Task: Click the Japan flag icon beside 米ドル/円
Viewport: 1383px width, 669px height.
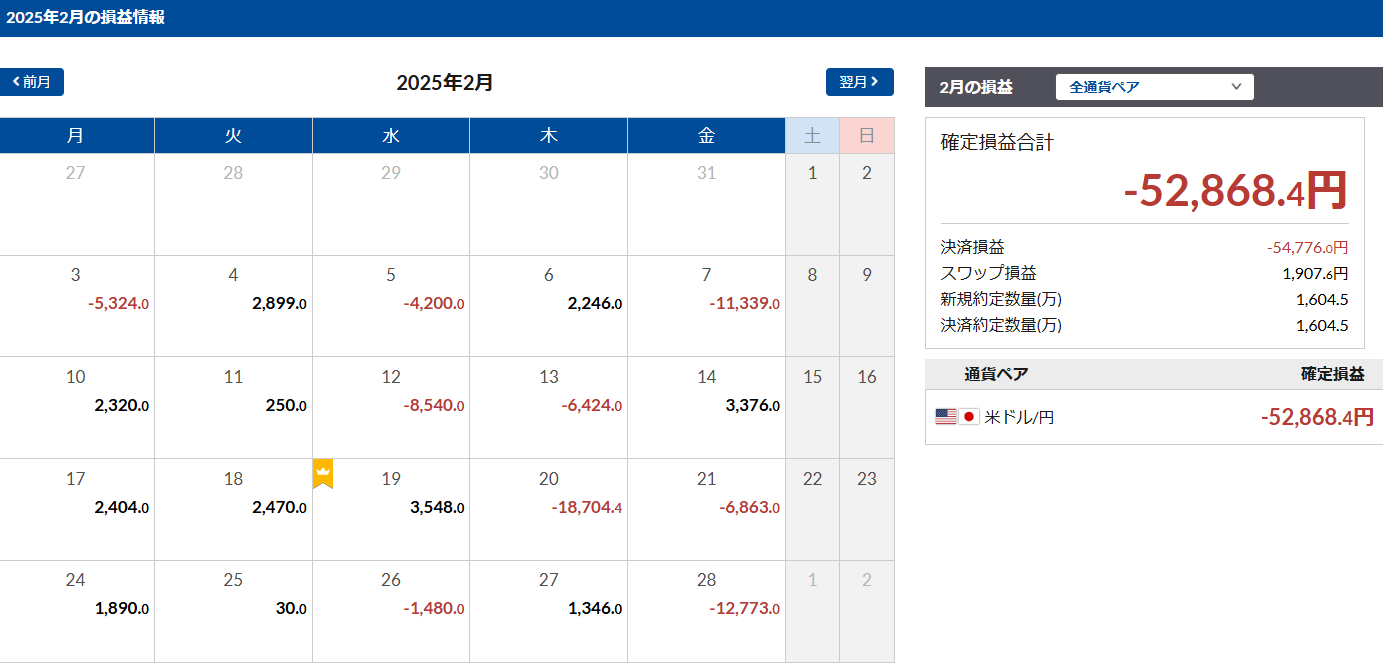Action: coord(969,417)
